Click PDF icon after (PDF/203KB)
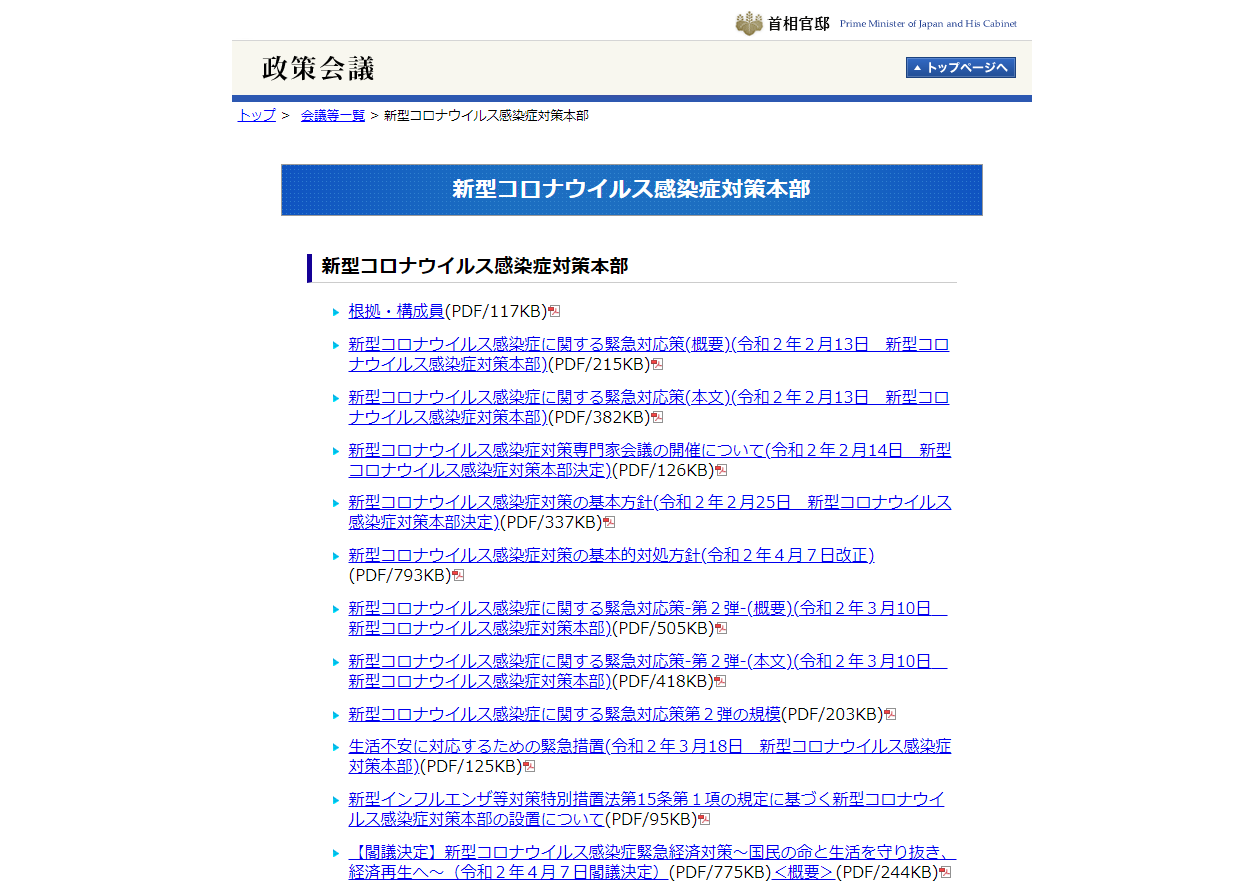1258x882 pixels. click(890, 714)
